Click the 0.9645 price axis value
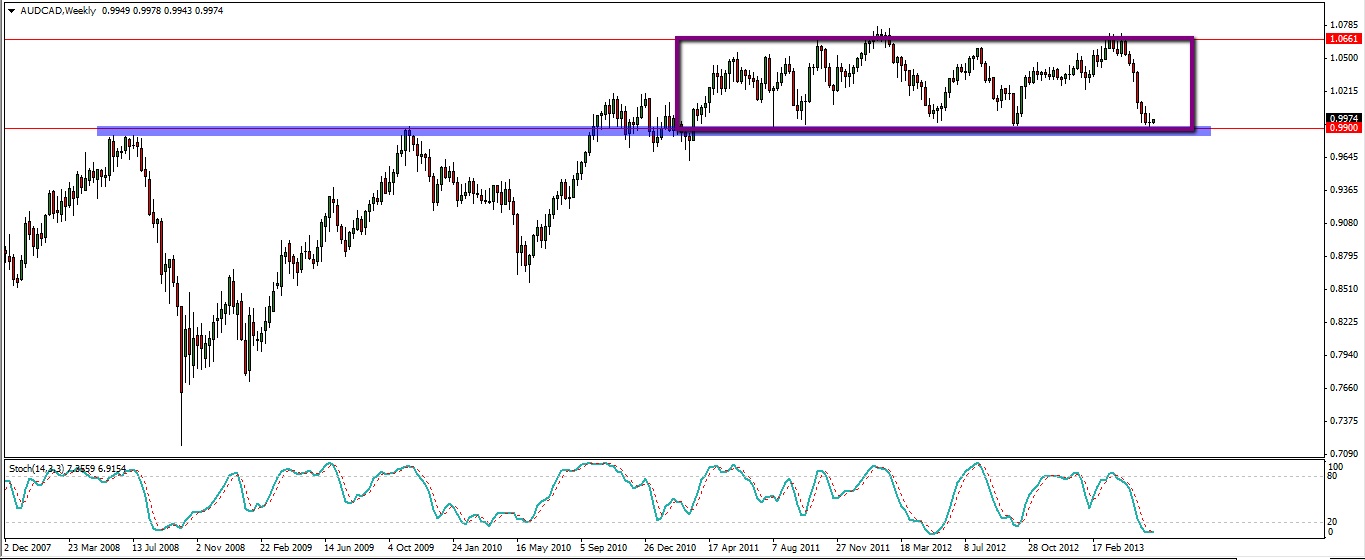1365x560 pixels. tap(1344, 156)
